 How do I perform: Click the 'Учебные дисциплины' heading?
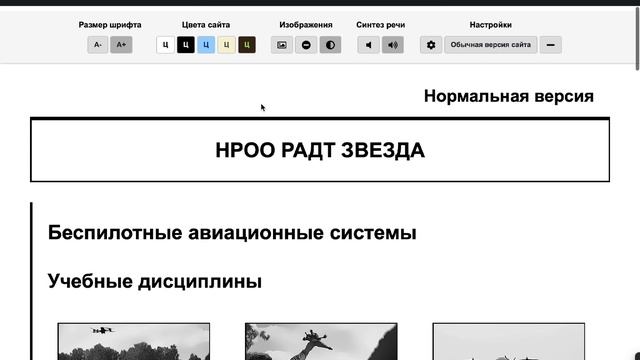point(155,281)
